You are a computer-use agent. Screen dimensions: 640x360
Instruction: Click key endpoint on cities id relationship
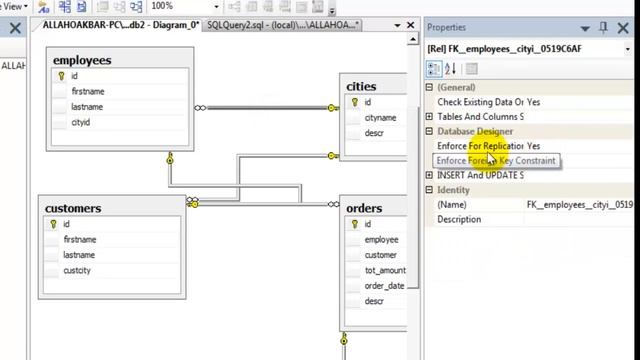coord(333,108)
